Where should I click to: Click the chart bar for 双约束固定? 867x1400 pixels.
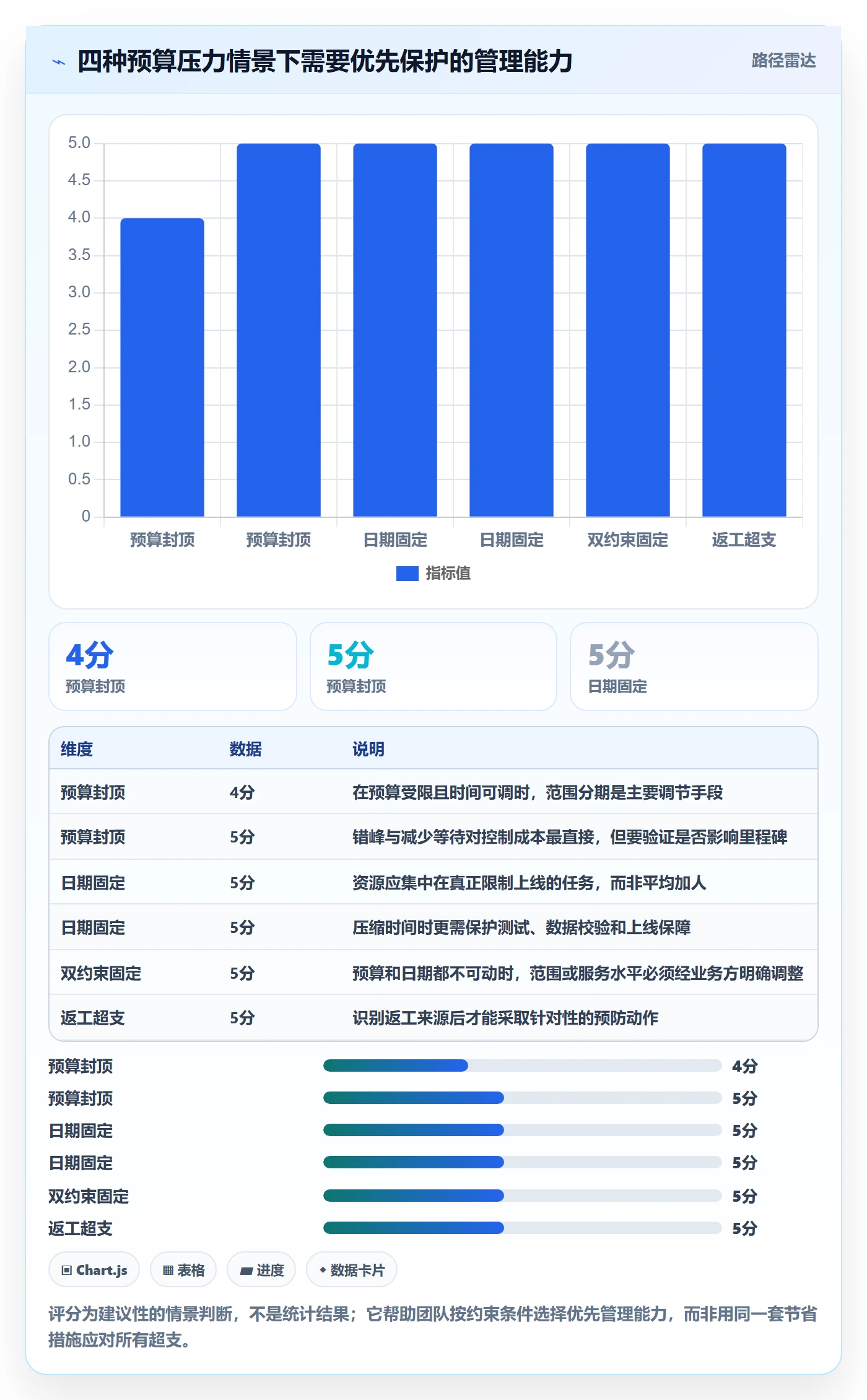coord(628,330)
